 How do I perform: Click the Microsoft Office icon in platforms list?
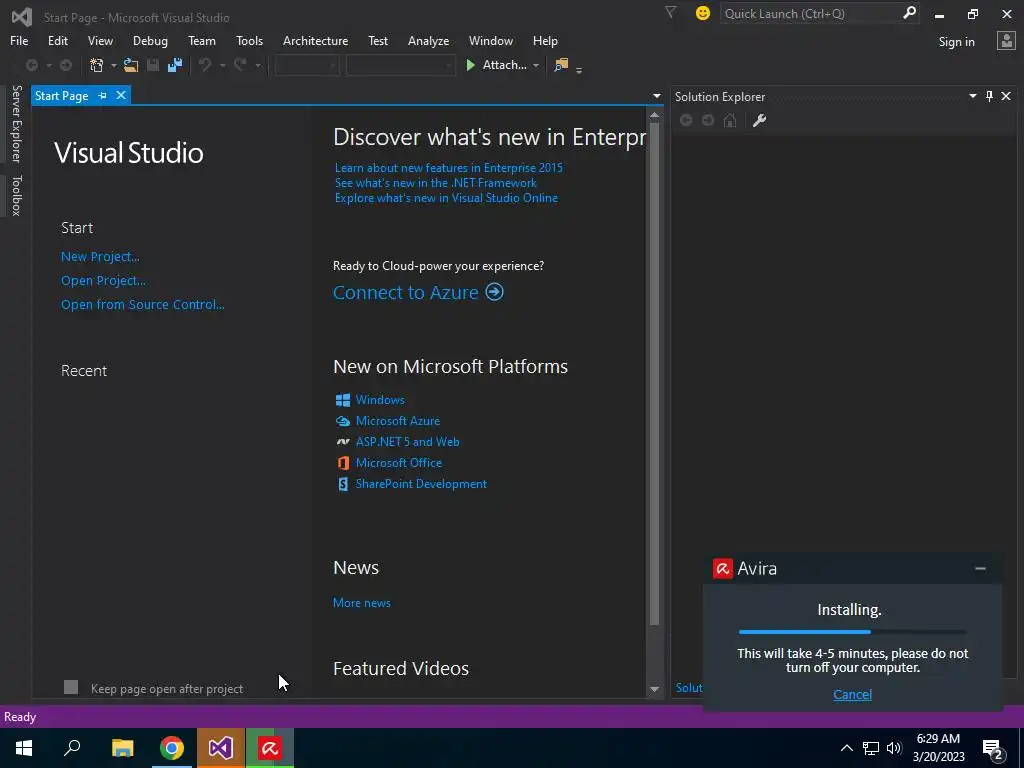(x=342, y=463)
